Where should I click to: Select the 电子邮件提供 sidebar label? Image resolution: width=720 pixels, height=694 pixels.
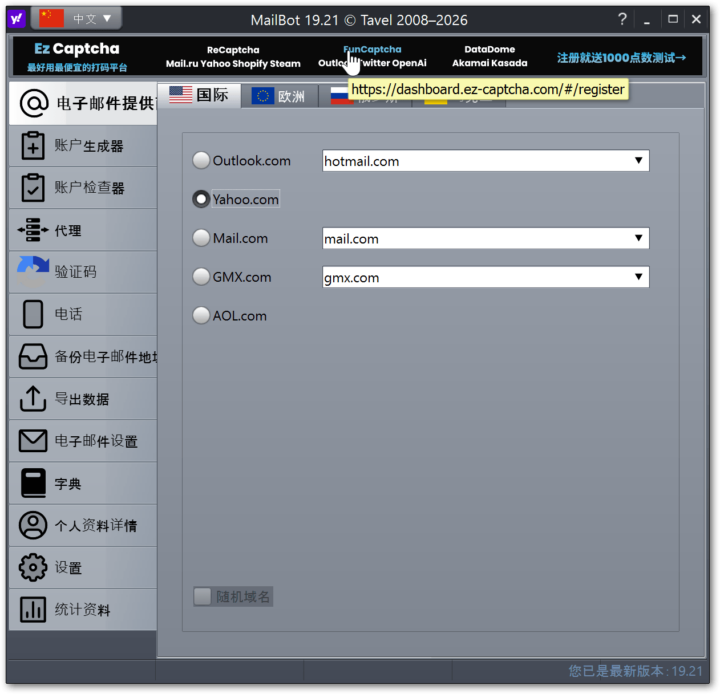[x=106, y=103]
